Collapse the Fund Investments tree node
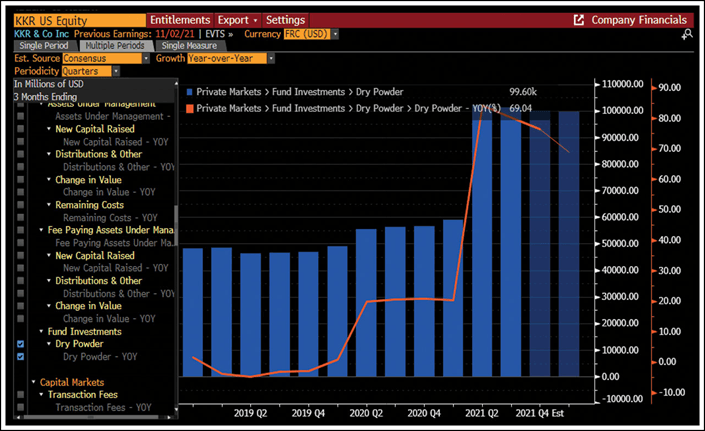705x431 pixels. 42,332
